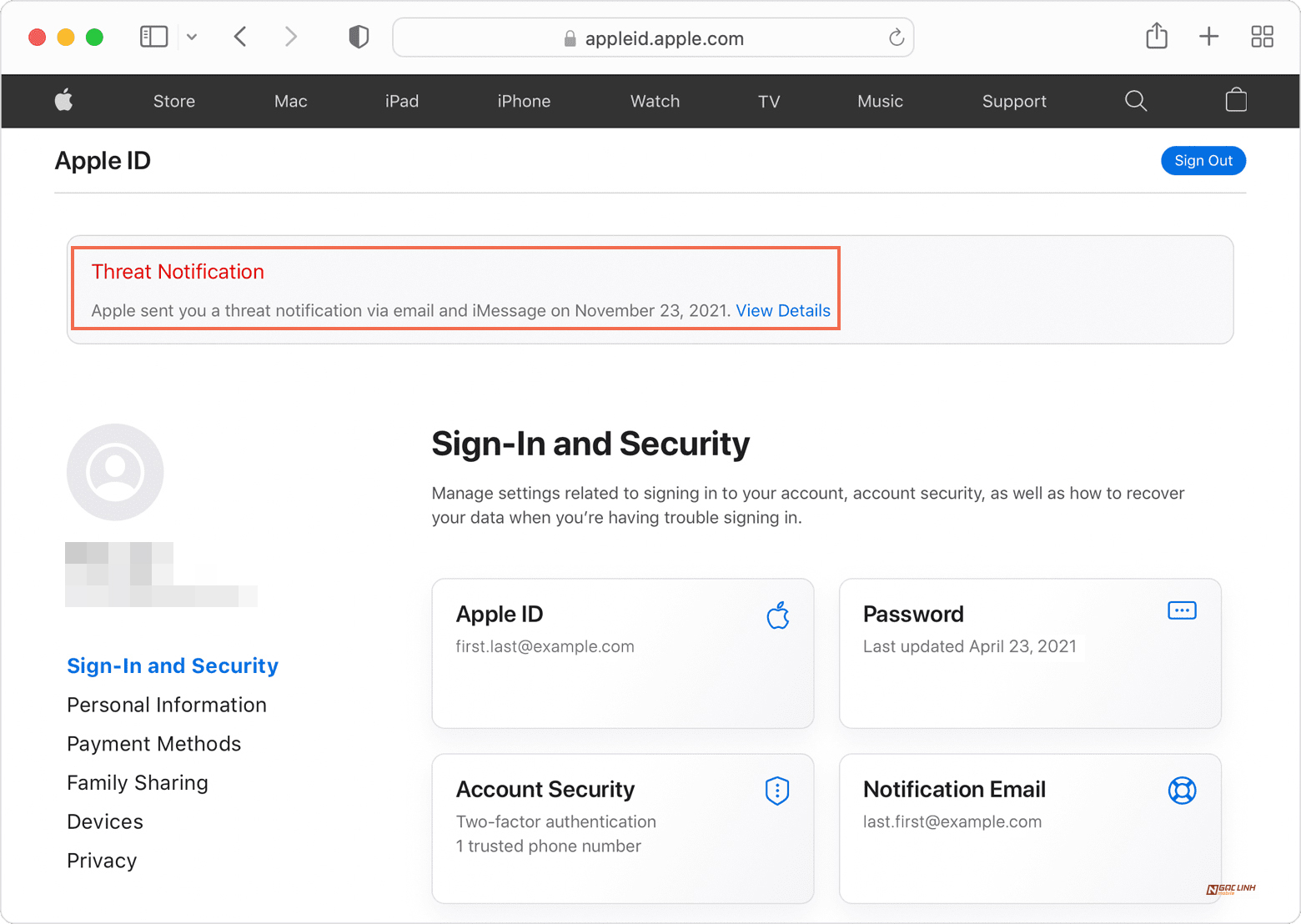1301x924 pixels.
Task: Open the search with the magnifying glass icon
Action: 1136,101
